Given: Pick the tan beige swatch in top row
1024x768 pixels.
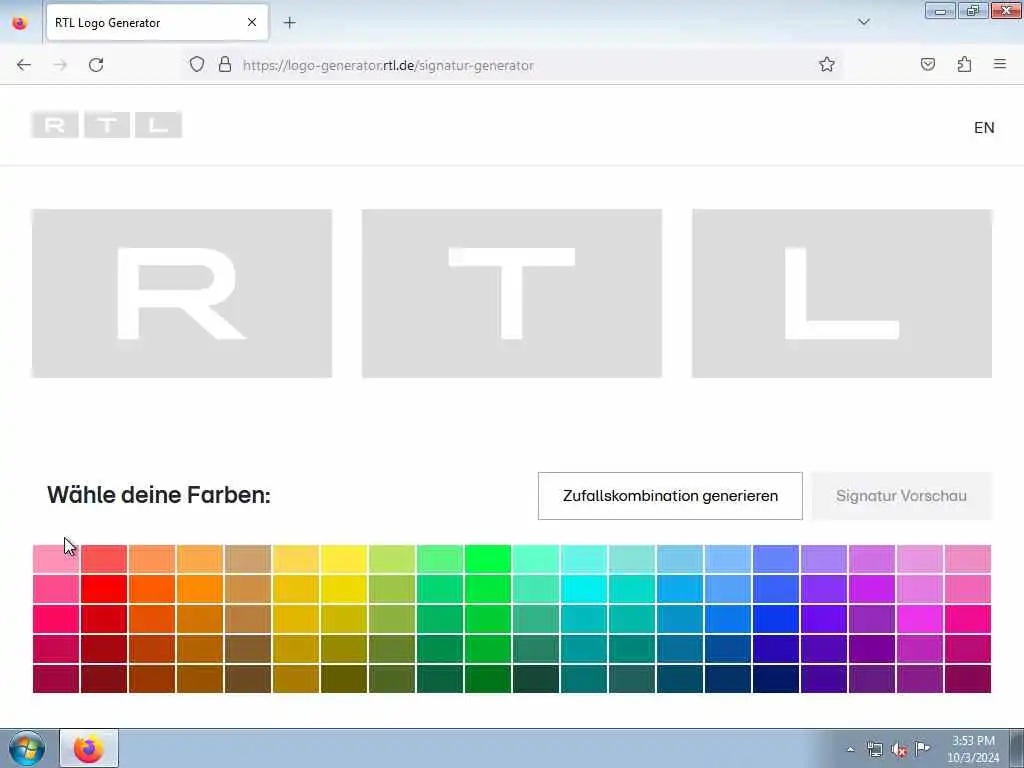Looking at the screenshot, I should coord(248,559).
